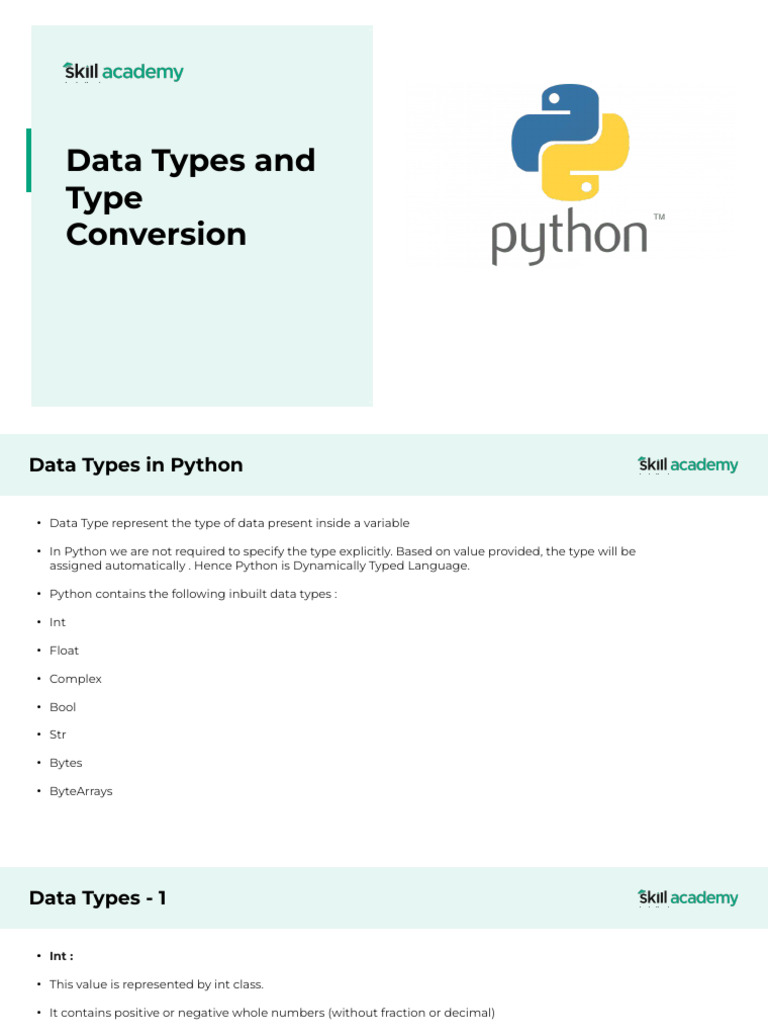768x1024 pixels.
Task: Click the Str bullet item
Action: (x=59, y=735)
